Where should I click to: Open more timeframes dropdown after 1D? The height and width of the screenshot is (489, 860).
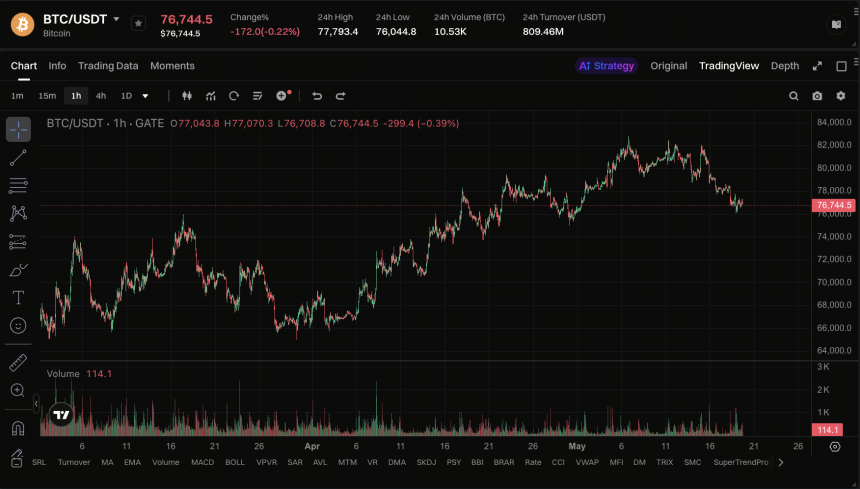145,96
